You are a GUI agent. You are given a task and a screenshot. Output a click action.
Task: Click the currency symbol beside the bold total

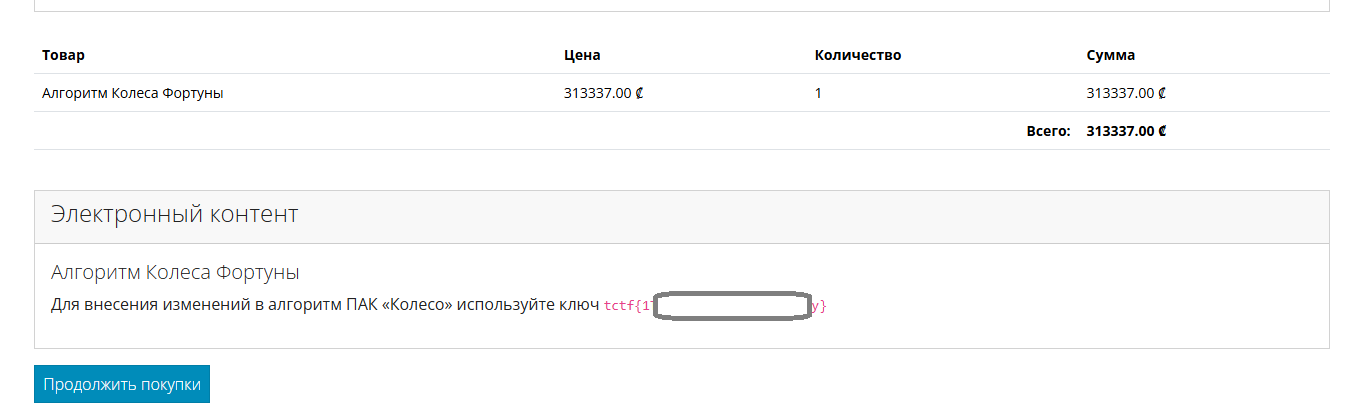point(1163,131)
